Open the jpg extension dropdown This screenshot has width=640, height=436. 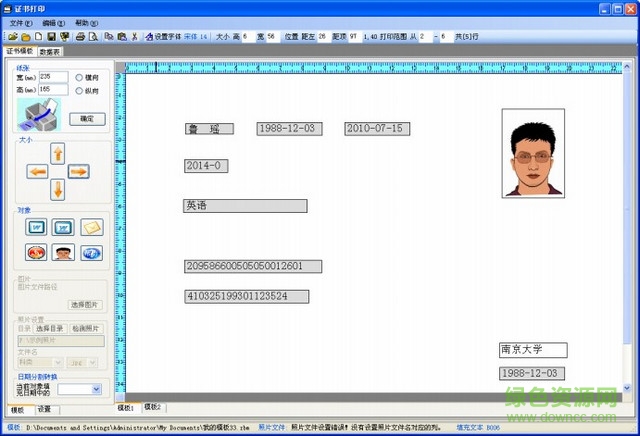coord(93,362)
